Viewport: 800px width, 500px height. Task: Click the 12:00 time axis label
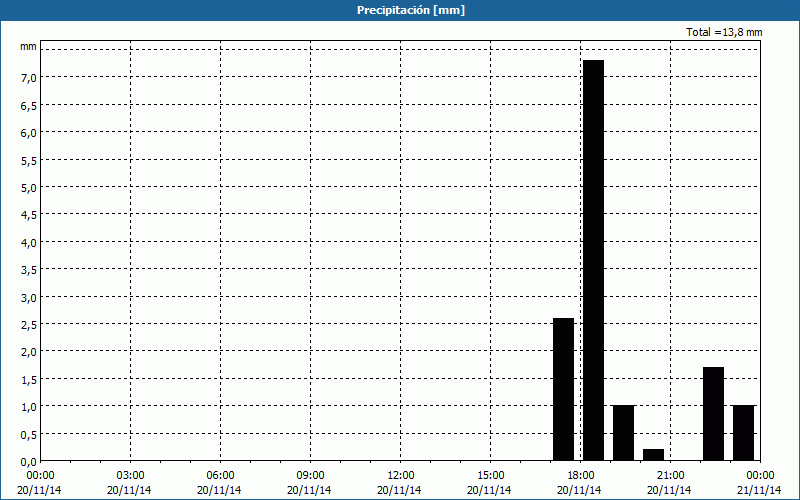click(401, 476)
